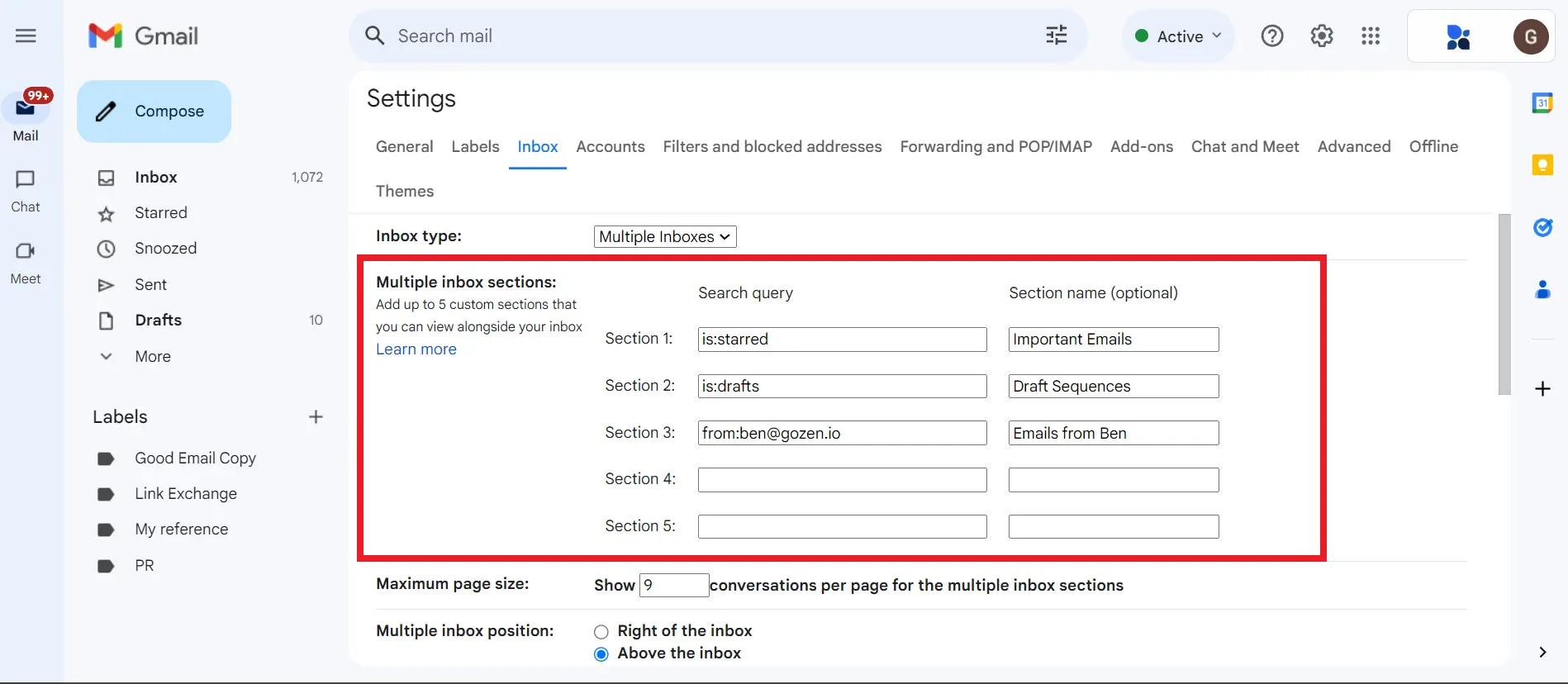Click the search magnifier icon
This screenshot has width=1568, height=684.
[x=375, y=36]
